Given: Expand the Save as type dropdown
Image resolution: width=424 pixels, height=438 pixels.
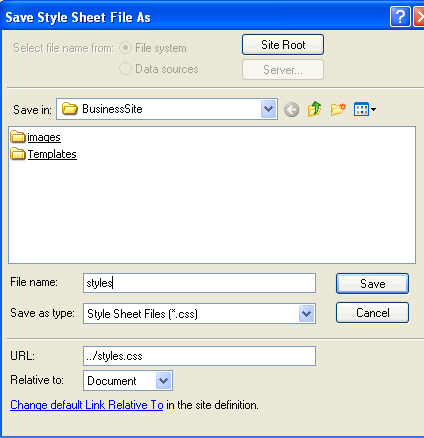Looking at the screenshot, I should pyautogui.click(x=306, y=313).
